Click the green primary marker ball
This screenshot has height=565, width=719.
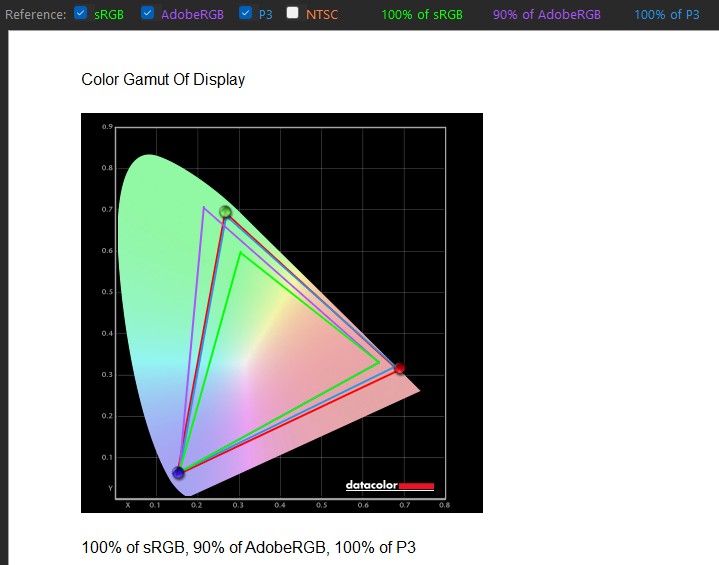click(x=225, y=211)
